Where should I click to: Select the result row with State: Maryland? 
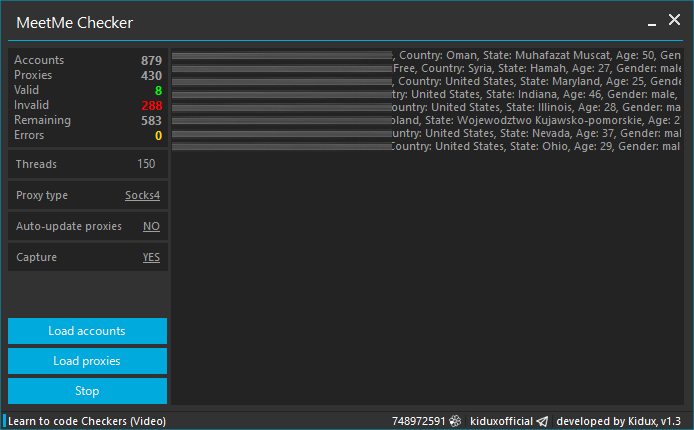point(427,81)
